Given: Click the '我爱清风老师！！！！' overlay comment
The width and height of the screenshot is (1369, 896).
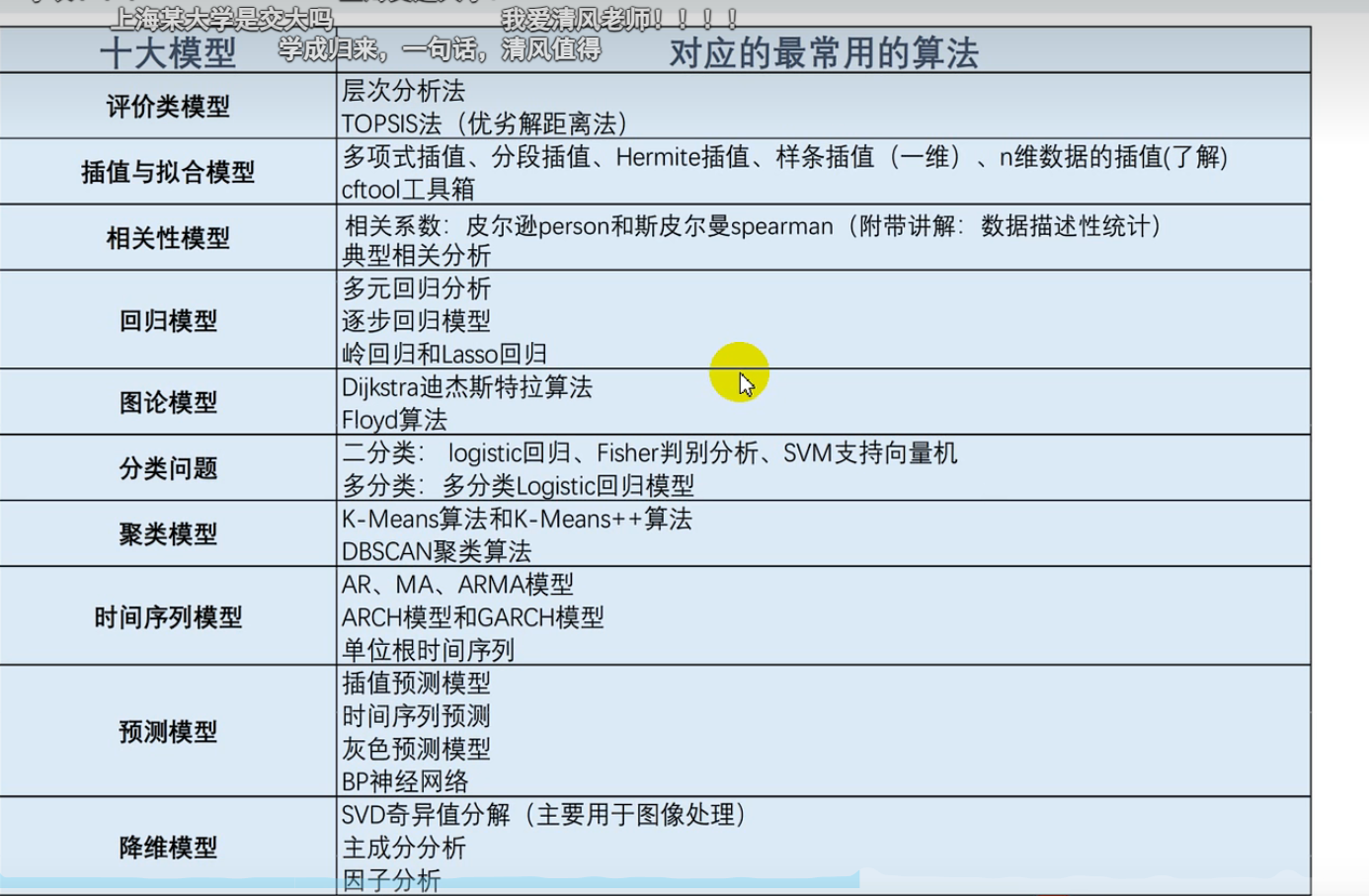Looking at the screenshot, I should click(621, 19).
